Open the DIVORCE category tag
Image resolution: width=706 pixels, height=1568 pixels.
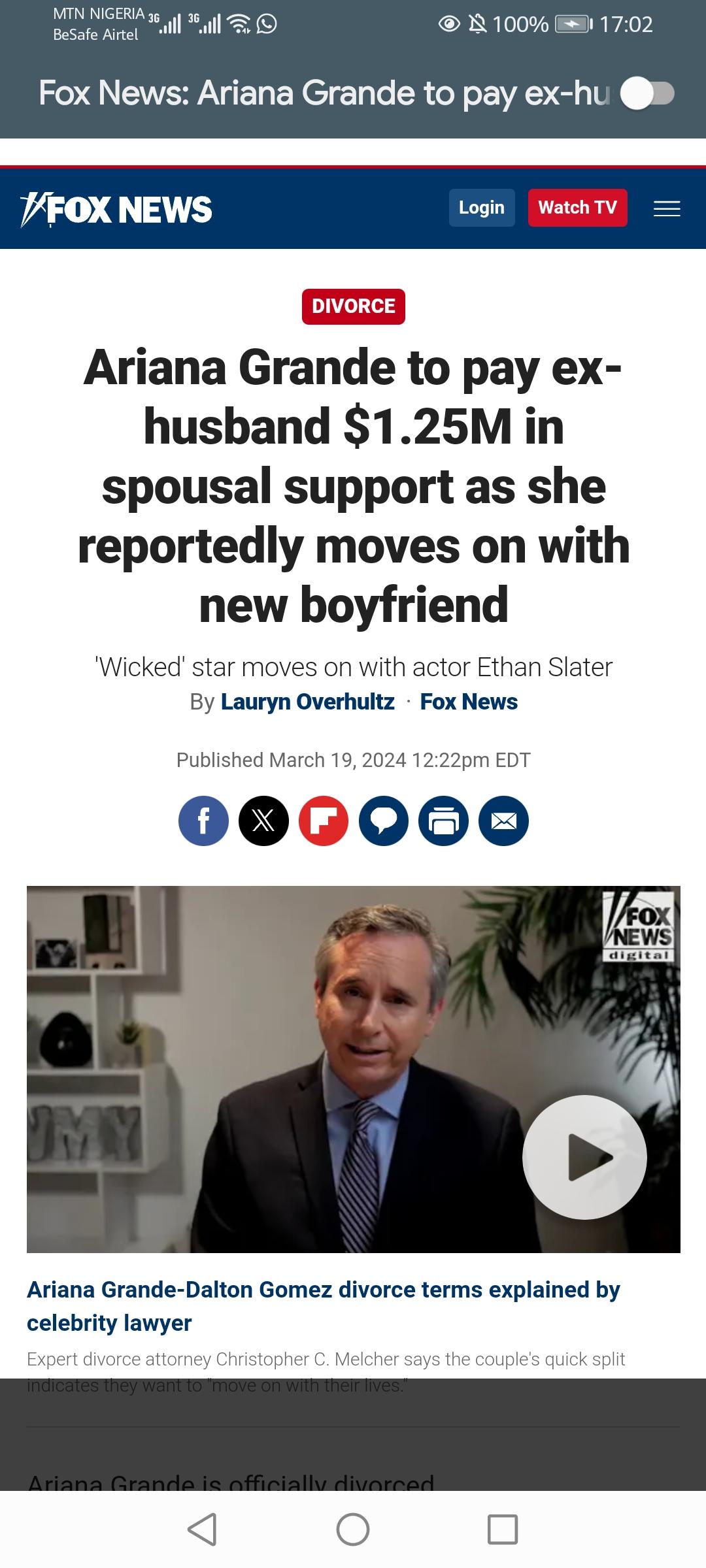(354, 306)
